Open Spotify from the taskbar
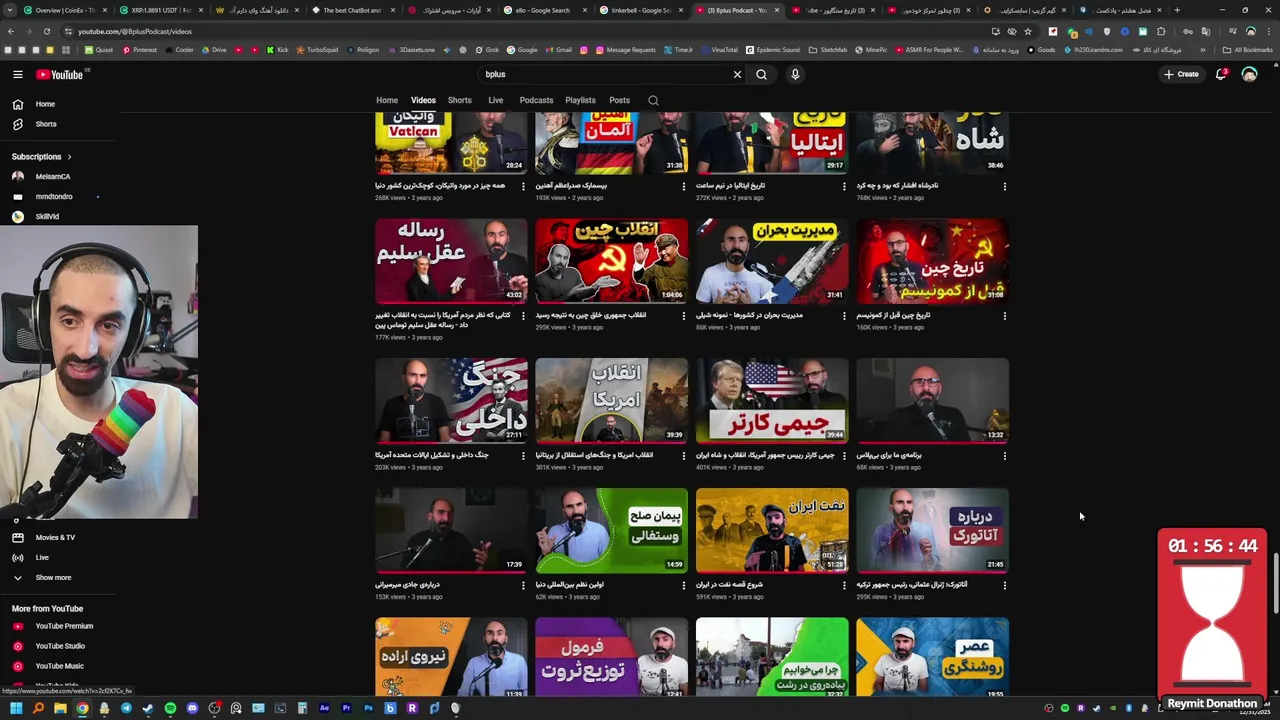The height and width of the screenshot is (720, 1280). pos(170,708)
